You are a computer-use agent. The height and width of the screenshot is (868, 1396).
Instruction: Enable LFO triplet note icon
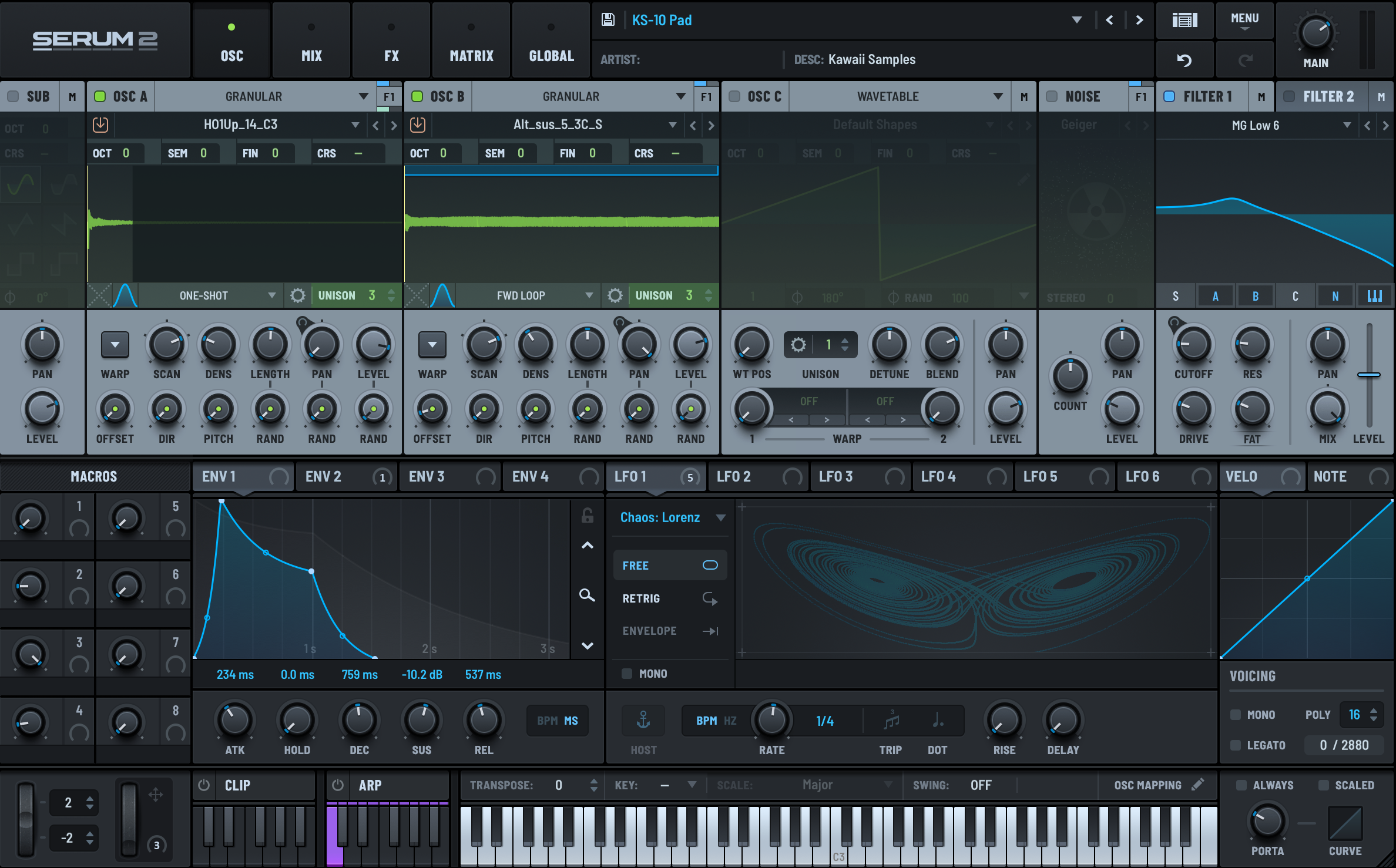coord(891,720)
